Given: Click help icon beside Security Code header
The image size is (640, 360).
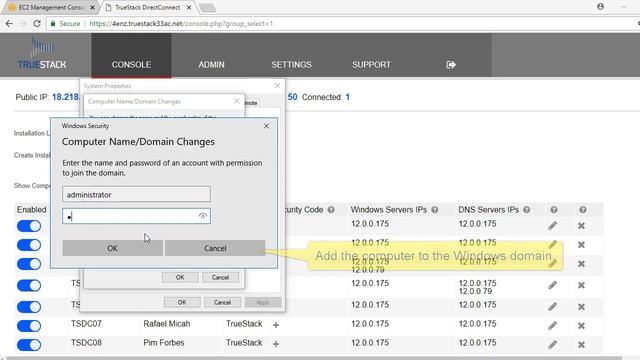Looking at the screenshot, I should pos(331,210).
